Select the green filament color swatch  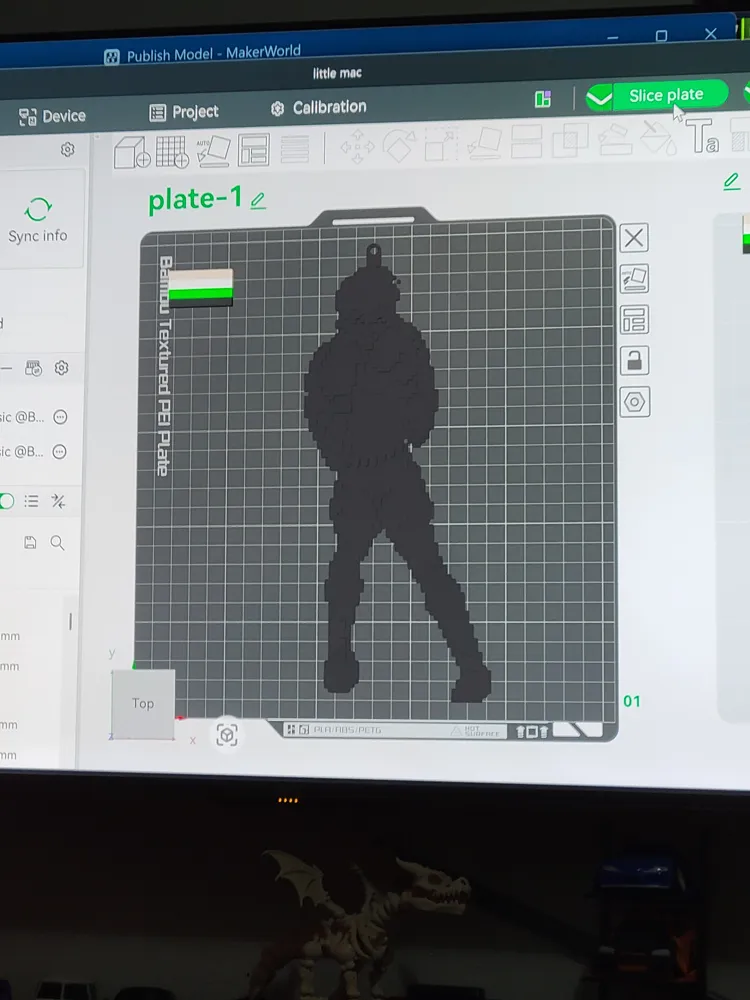pyautogui.click(x=201, y=293)
